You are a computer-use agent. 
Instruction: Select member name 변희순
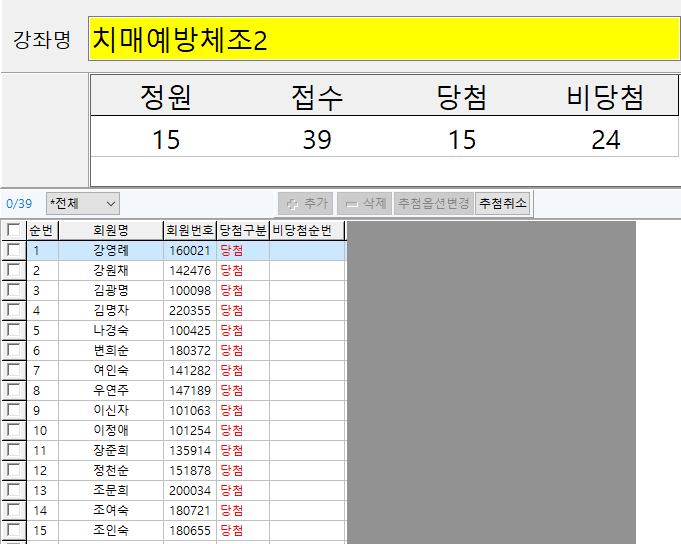(111, 350)
